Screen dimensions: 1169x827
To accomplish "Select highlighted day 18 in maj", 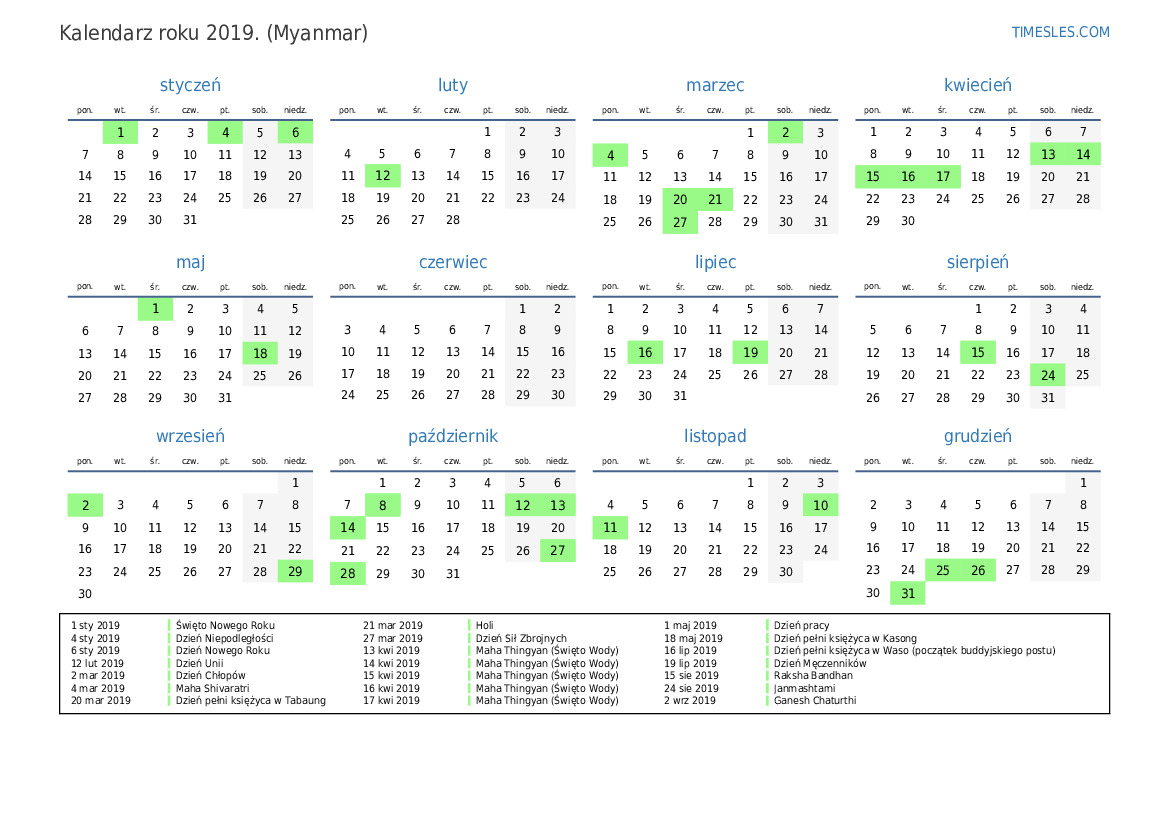I will click(260, 353).
